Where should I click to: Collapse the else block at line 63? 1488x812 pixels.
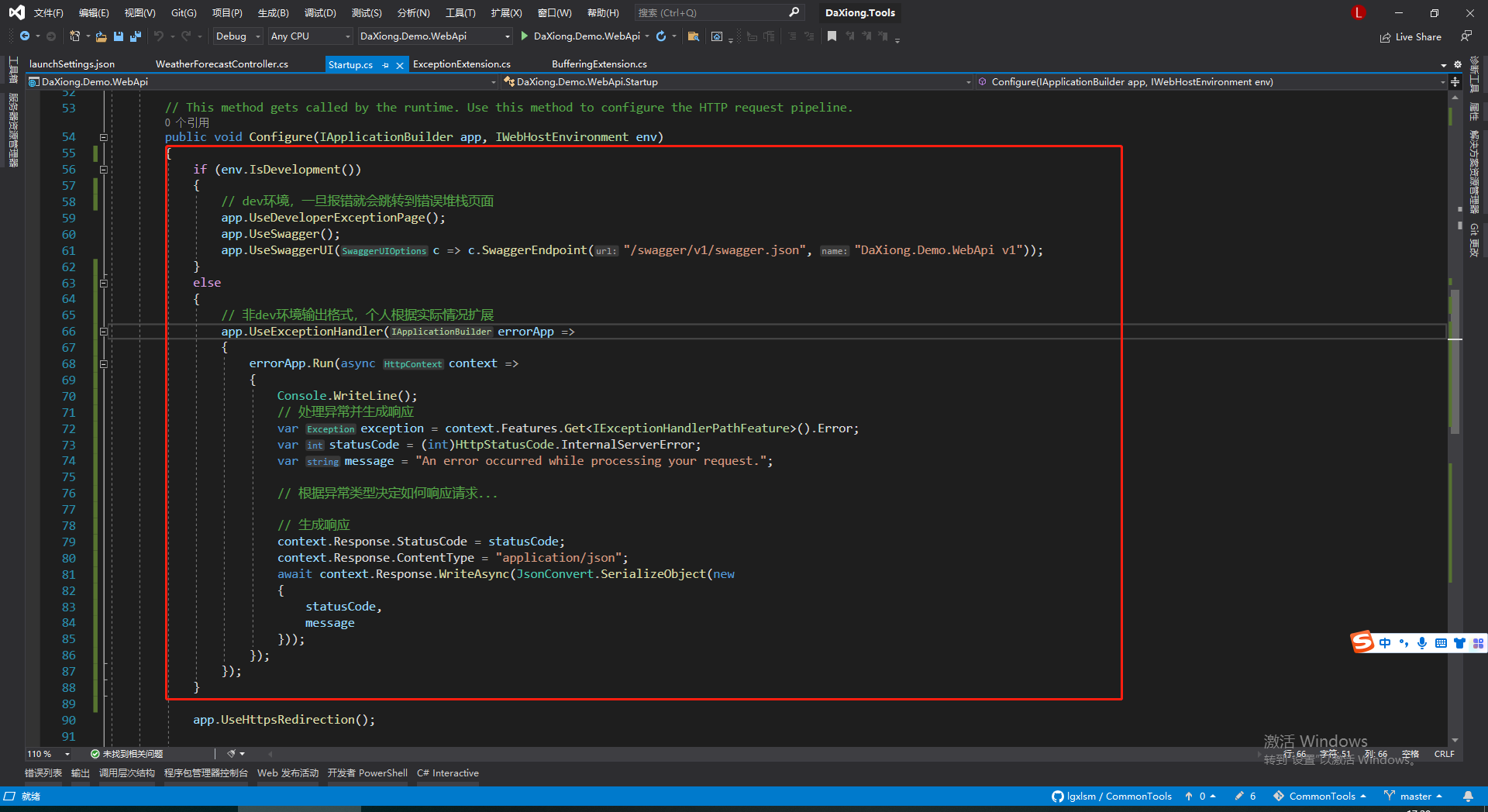coord(103,283)
